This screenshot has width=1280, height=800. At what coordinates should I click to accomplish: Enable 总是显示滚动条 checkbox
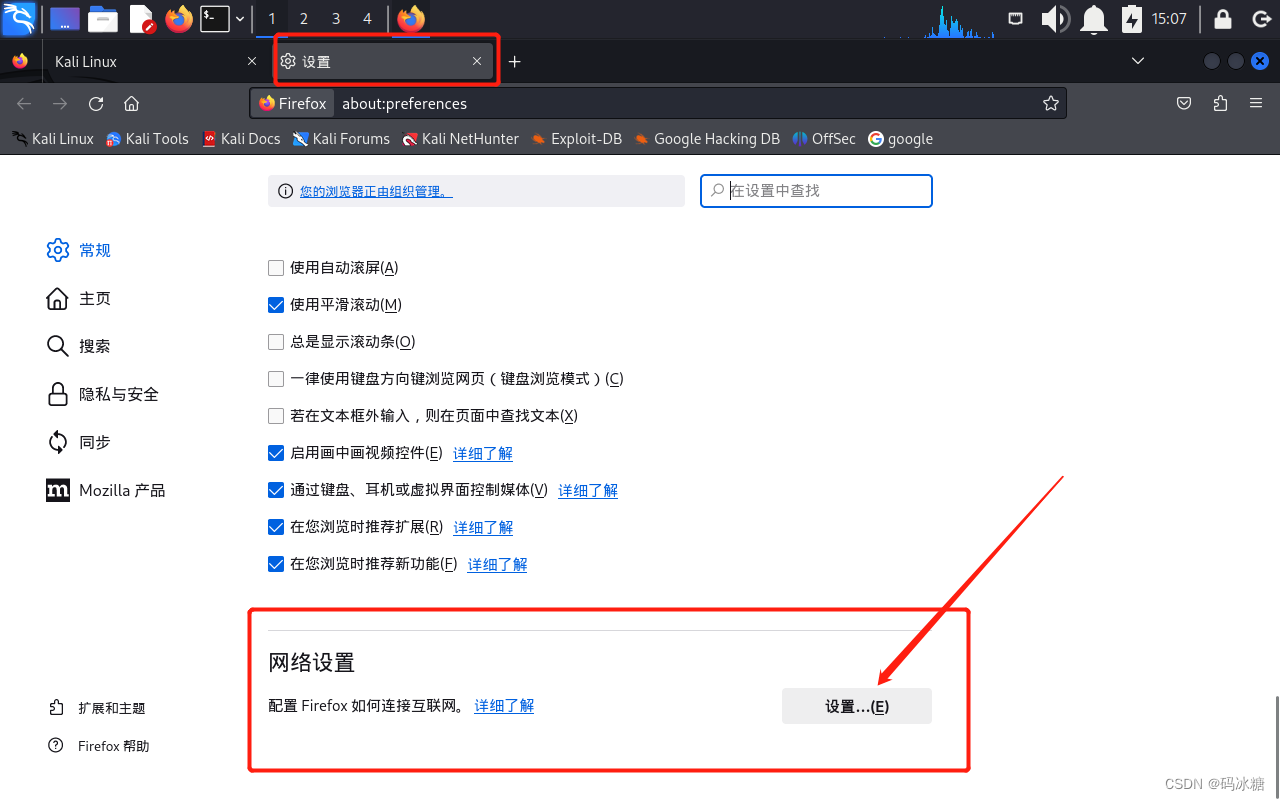[x=276, y=342]
